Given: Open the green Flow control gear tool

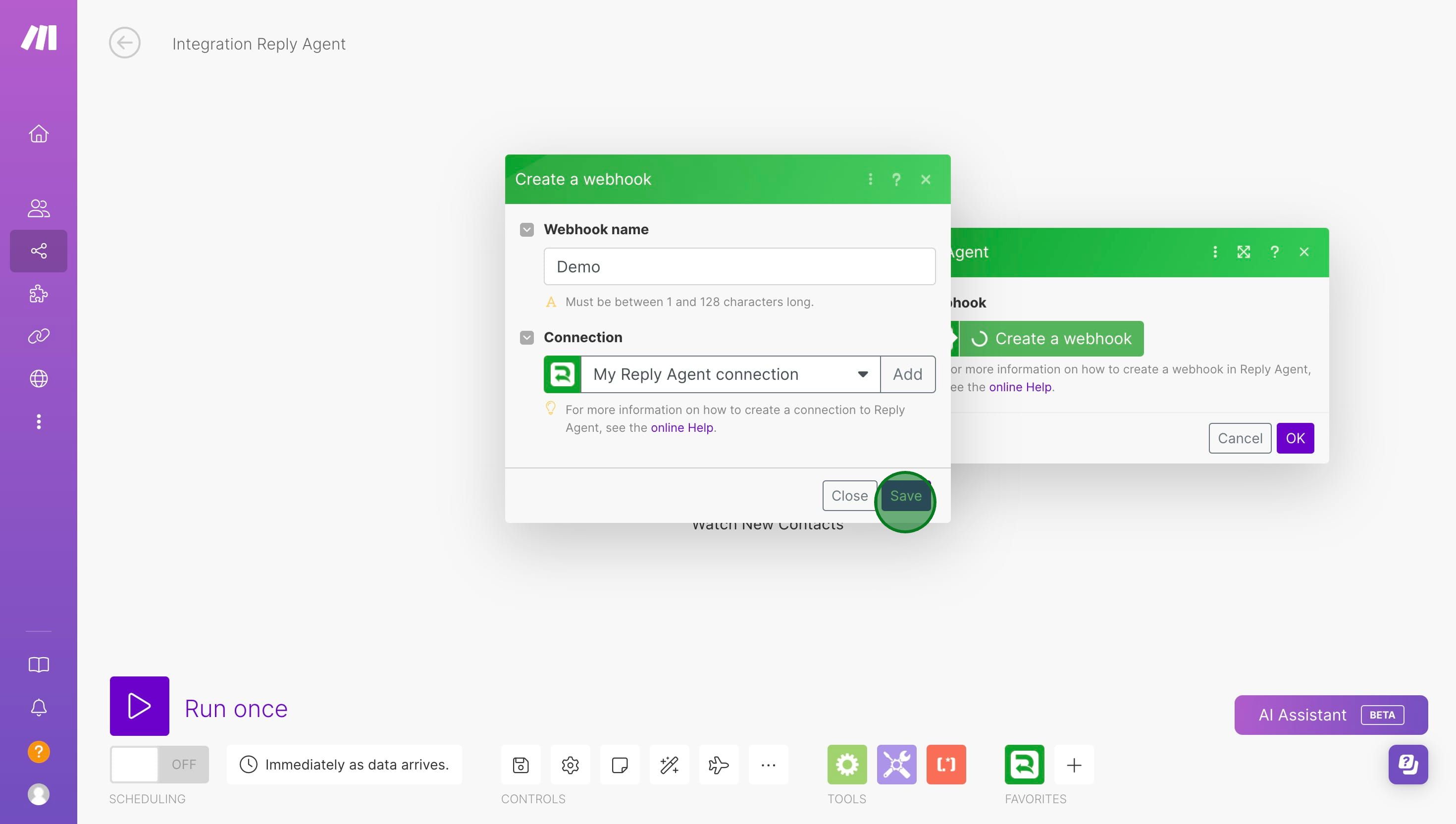Looking at the screenshot, I should [847, 765].
